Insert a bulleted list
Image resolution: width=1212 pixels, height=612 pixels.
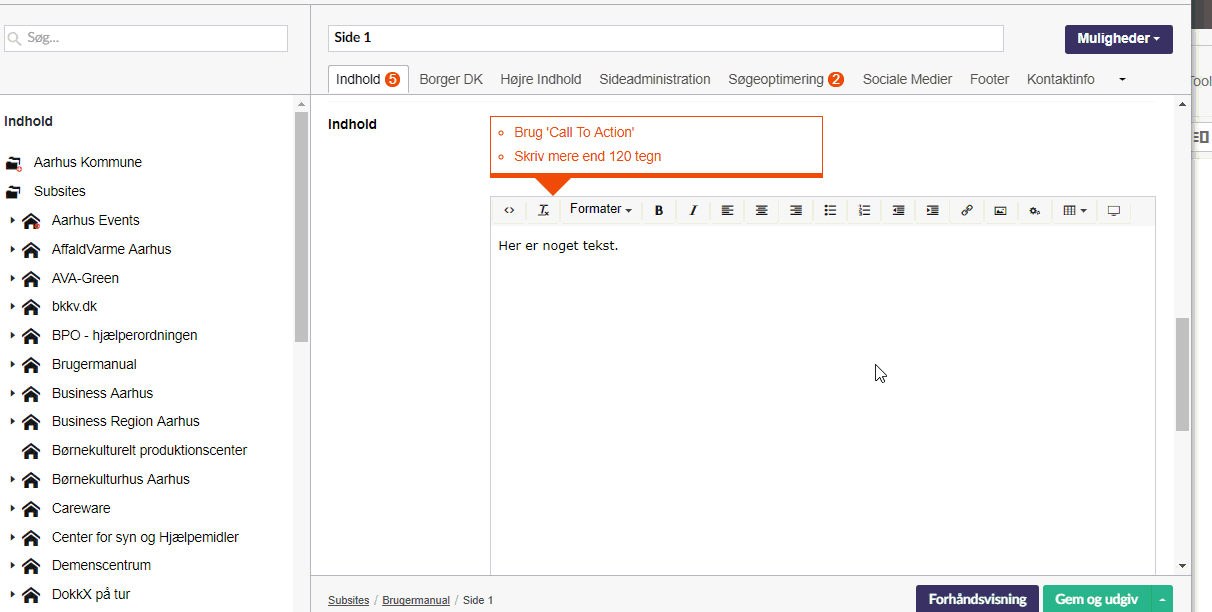(x=830, y=210)
